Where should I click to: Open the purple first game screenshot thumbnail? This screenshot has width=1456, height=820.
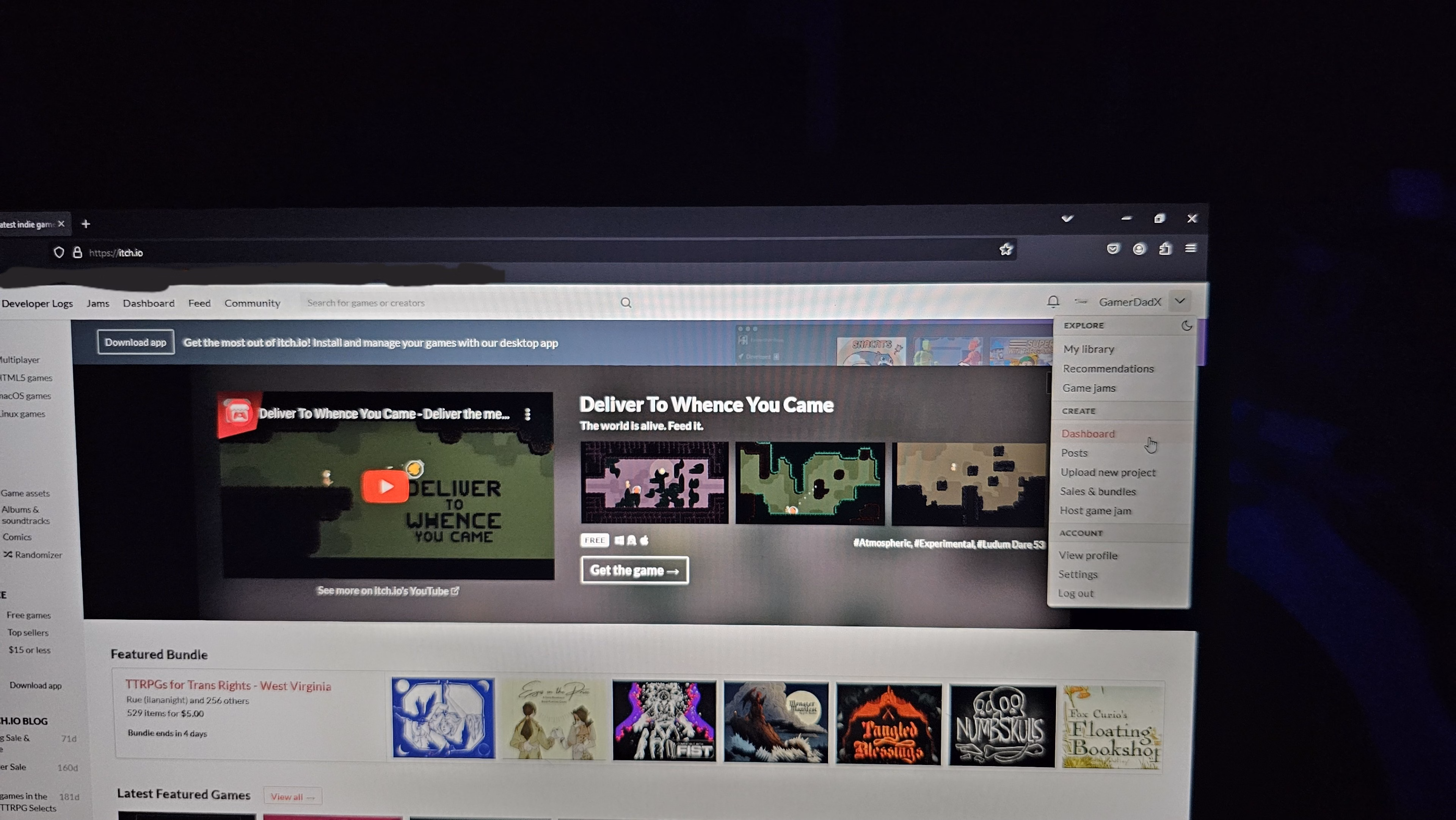click(654, 483)
